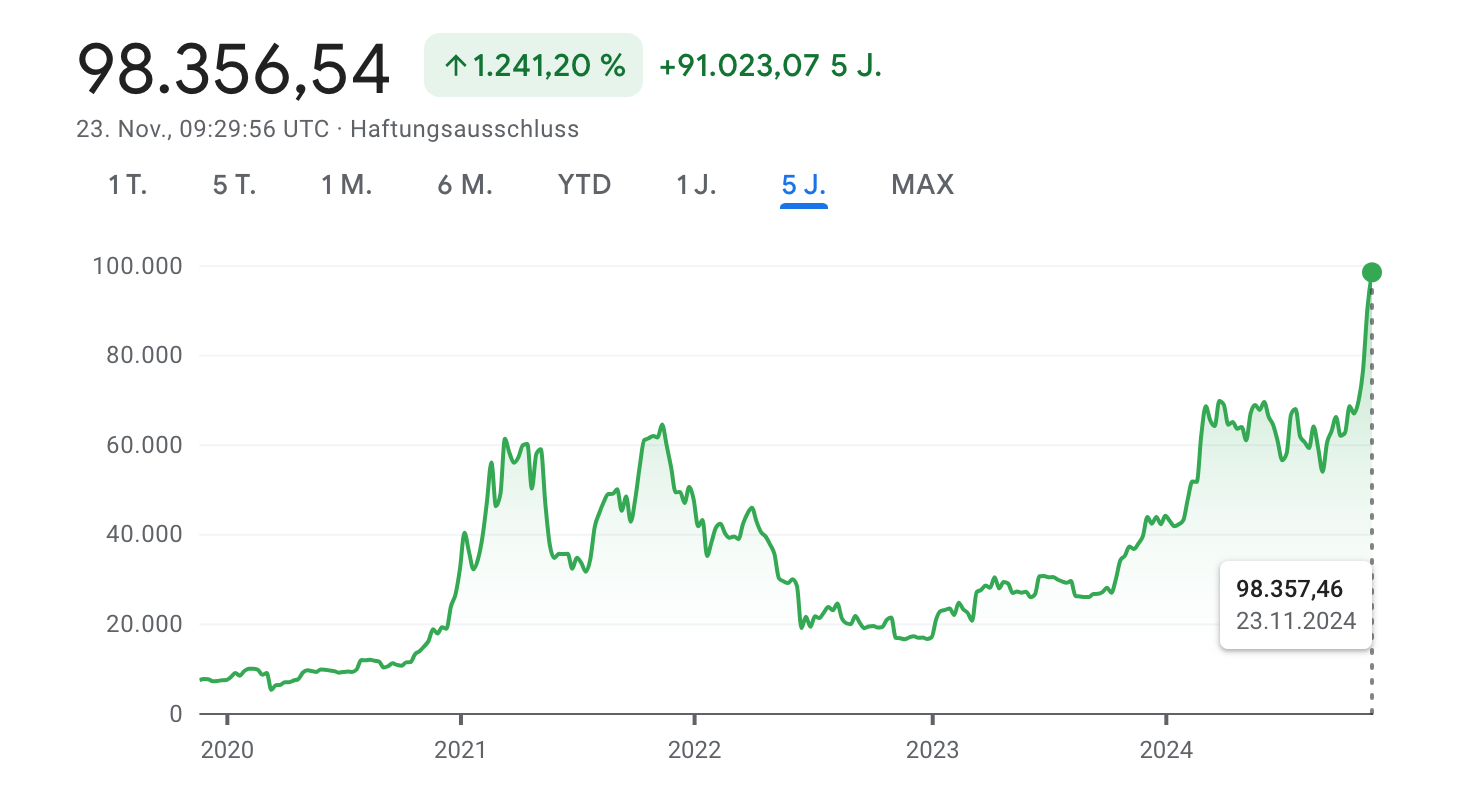Select the YTD range tab
Screen dimensions: 1472x802
click(x=585, y=185)
